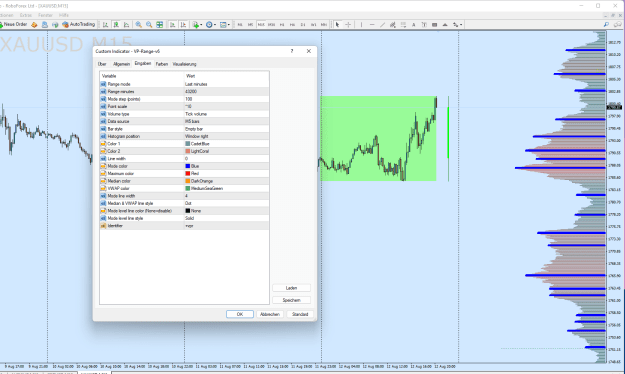This screenshot has width=625, height=374.
Task: Toggle the auto scroll chart icon
Action: pos(173,25)
